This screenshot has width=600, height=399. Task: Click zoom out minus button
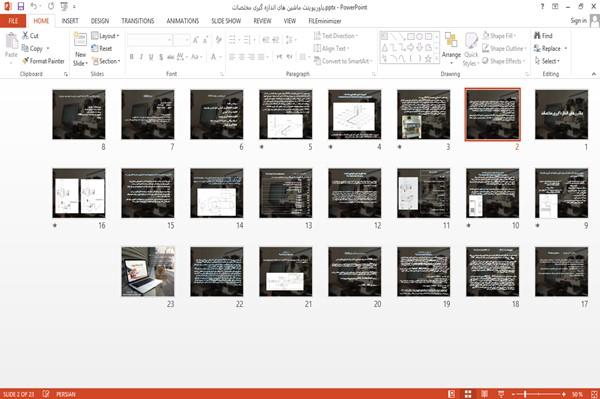tap(514, 394)
